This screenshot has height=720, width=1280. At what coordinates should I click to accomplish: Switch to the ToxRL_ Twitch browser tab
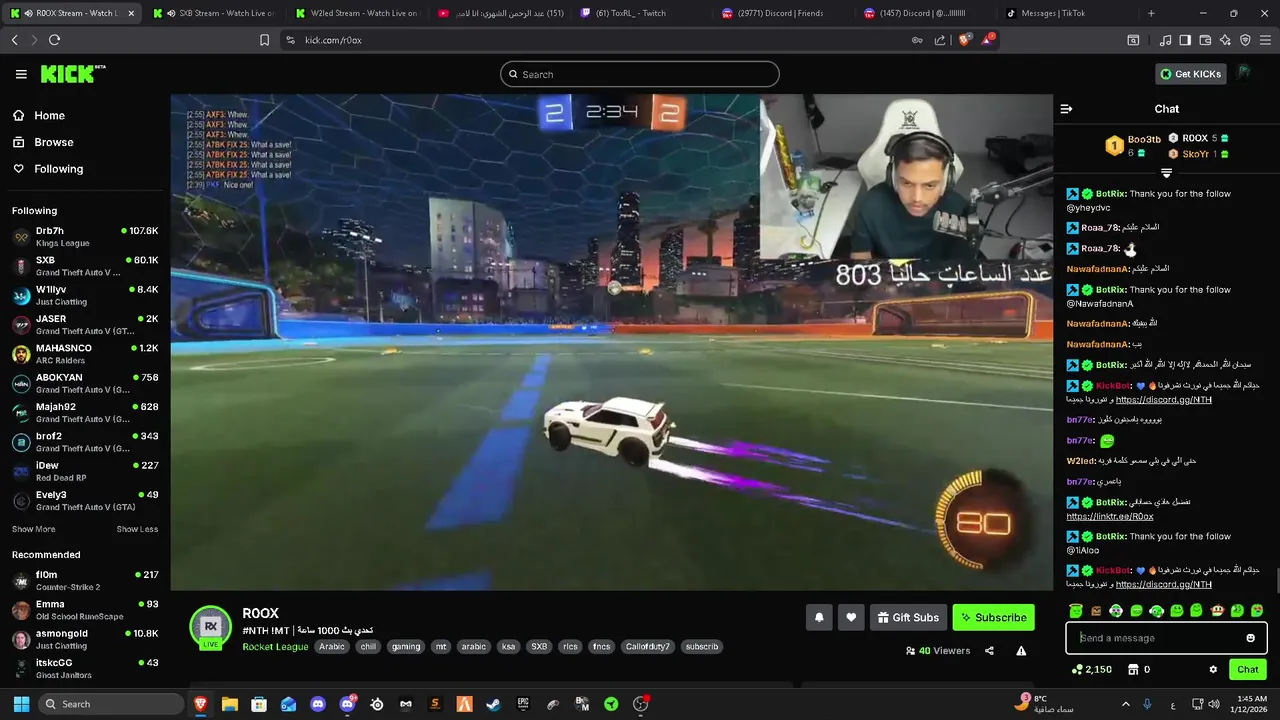[641, 13]
